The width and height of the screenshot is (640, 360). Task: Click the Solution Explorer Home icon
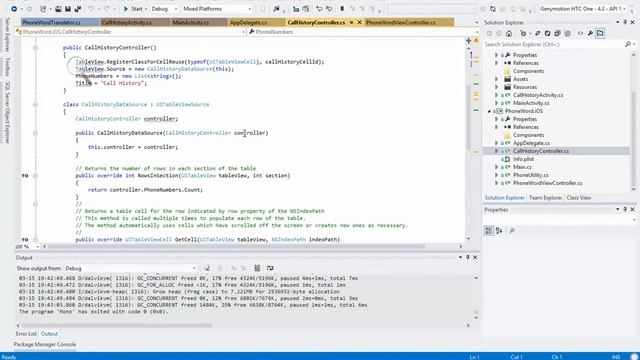[509, 33]
